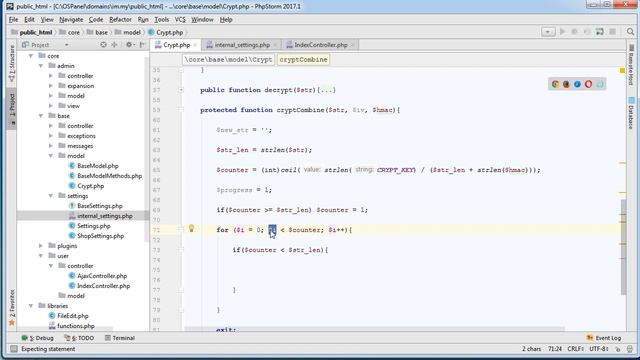Open in Opera browser icon
The image size is (640, 360).
pyautogui.click(x=588, y=84)
